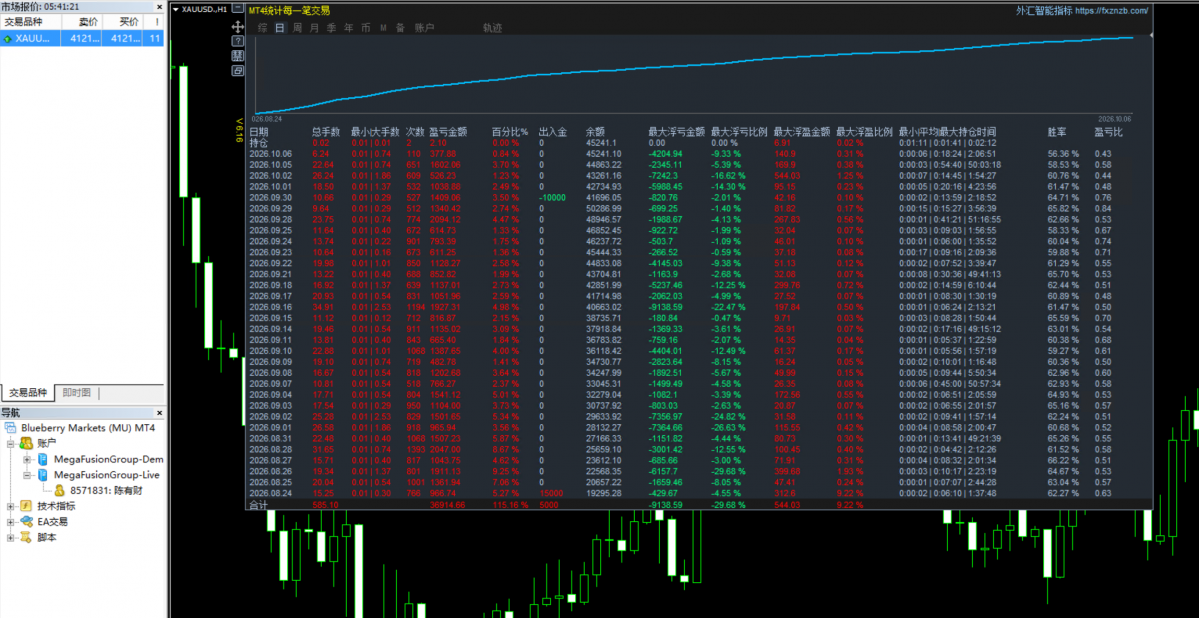
Task: Click the 技术指标 indicator icon
Action: coord(27,506)
